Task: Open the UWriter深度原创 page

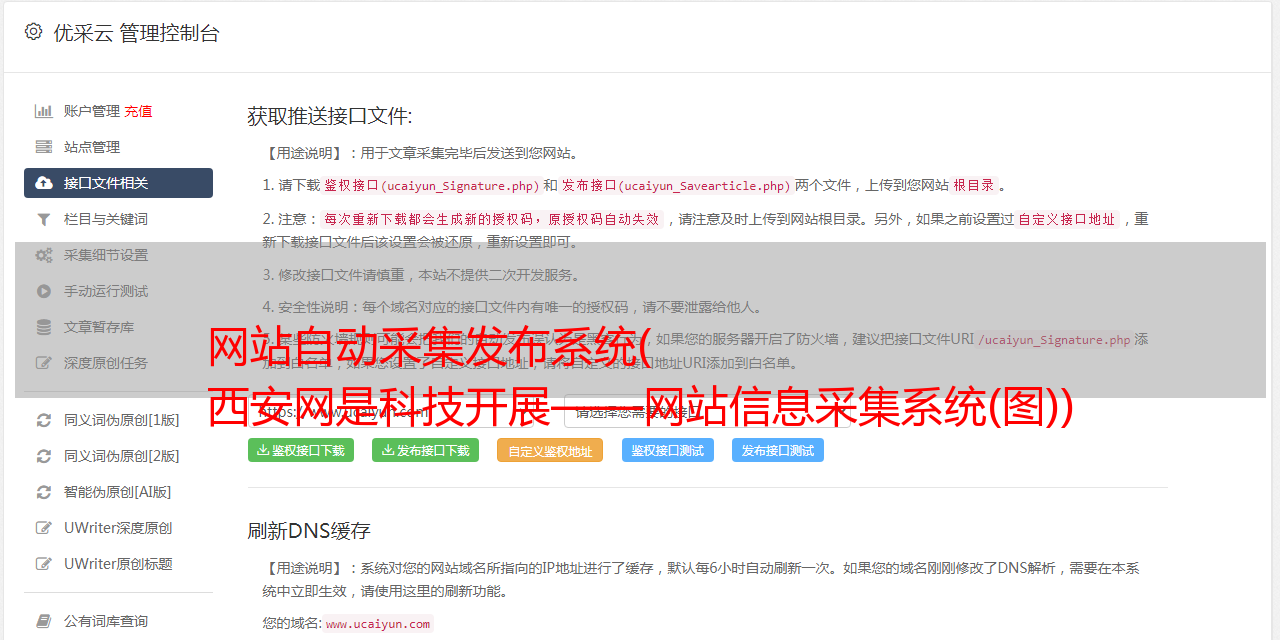Action: click(x=118, y=528)
